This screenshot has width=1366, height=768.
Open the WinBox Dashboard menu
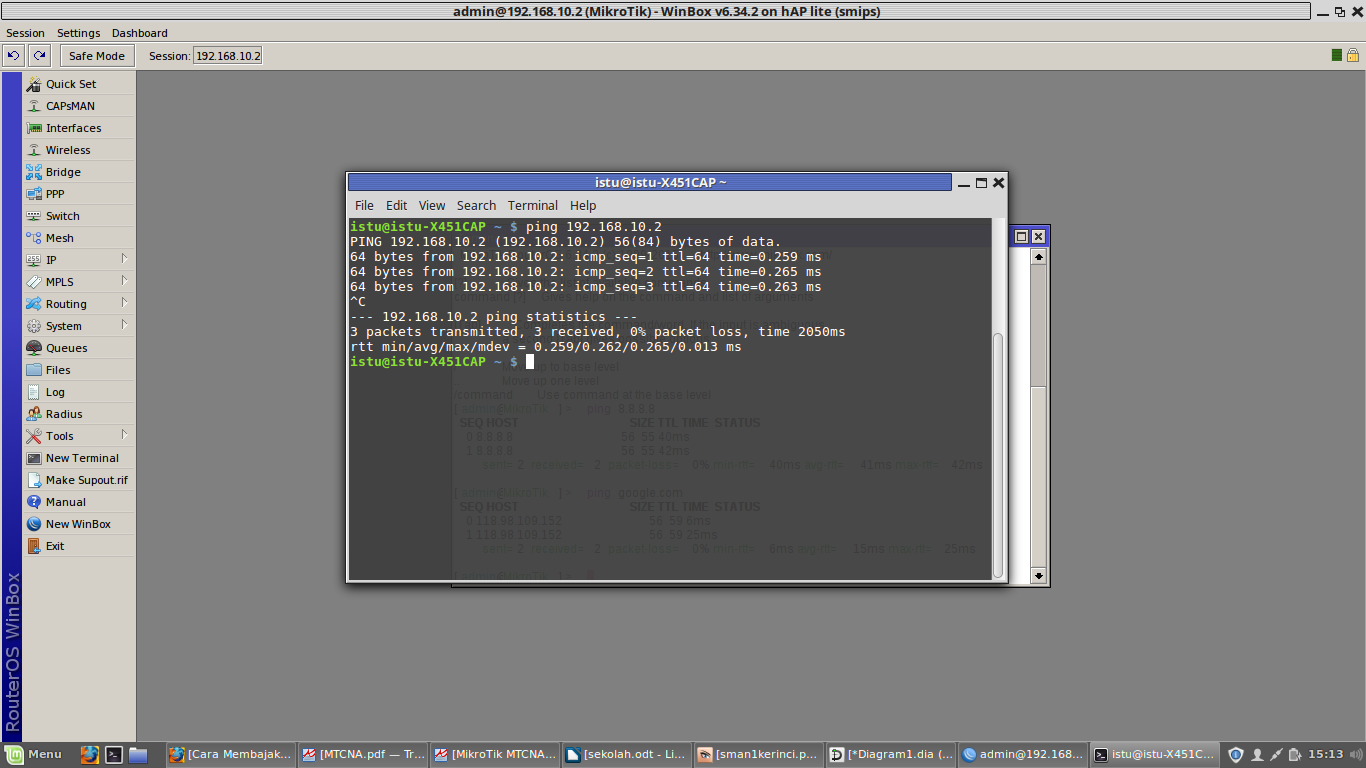pos(139,33)
